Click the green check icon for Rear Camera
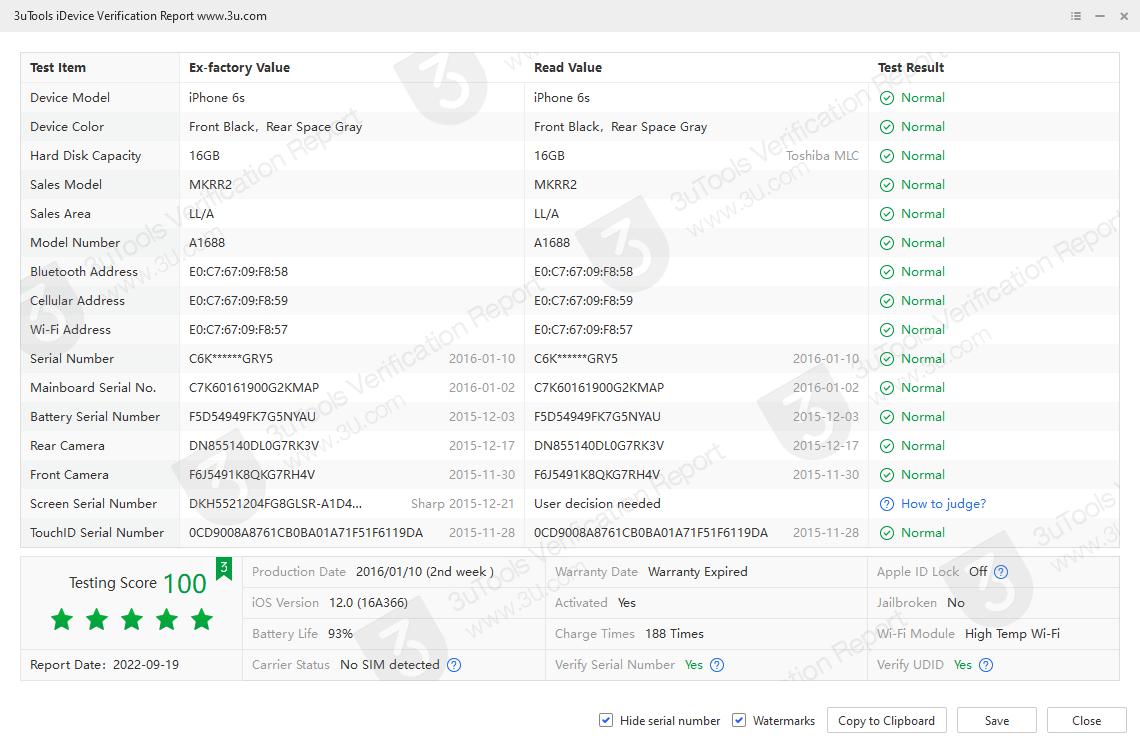The width and height of the screenshot is (1140, 749). tap(886, 446)
